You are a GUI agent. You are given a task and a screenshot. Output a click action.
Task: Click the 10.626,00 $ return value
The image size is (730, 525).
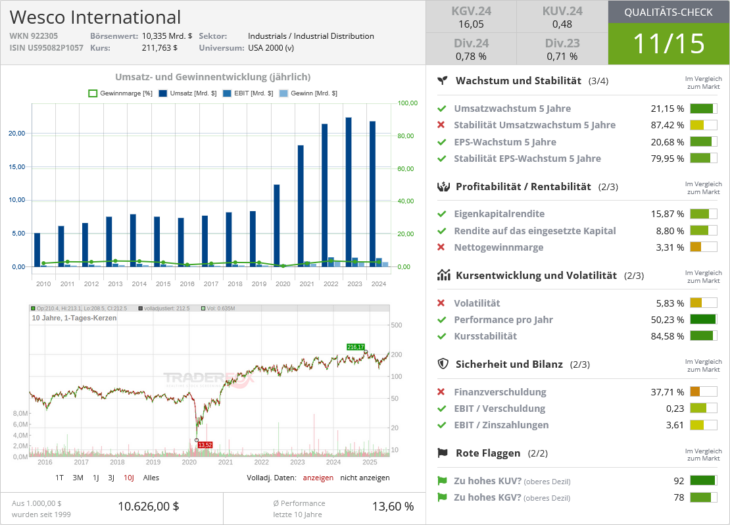[149, 506]
